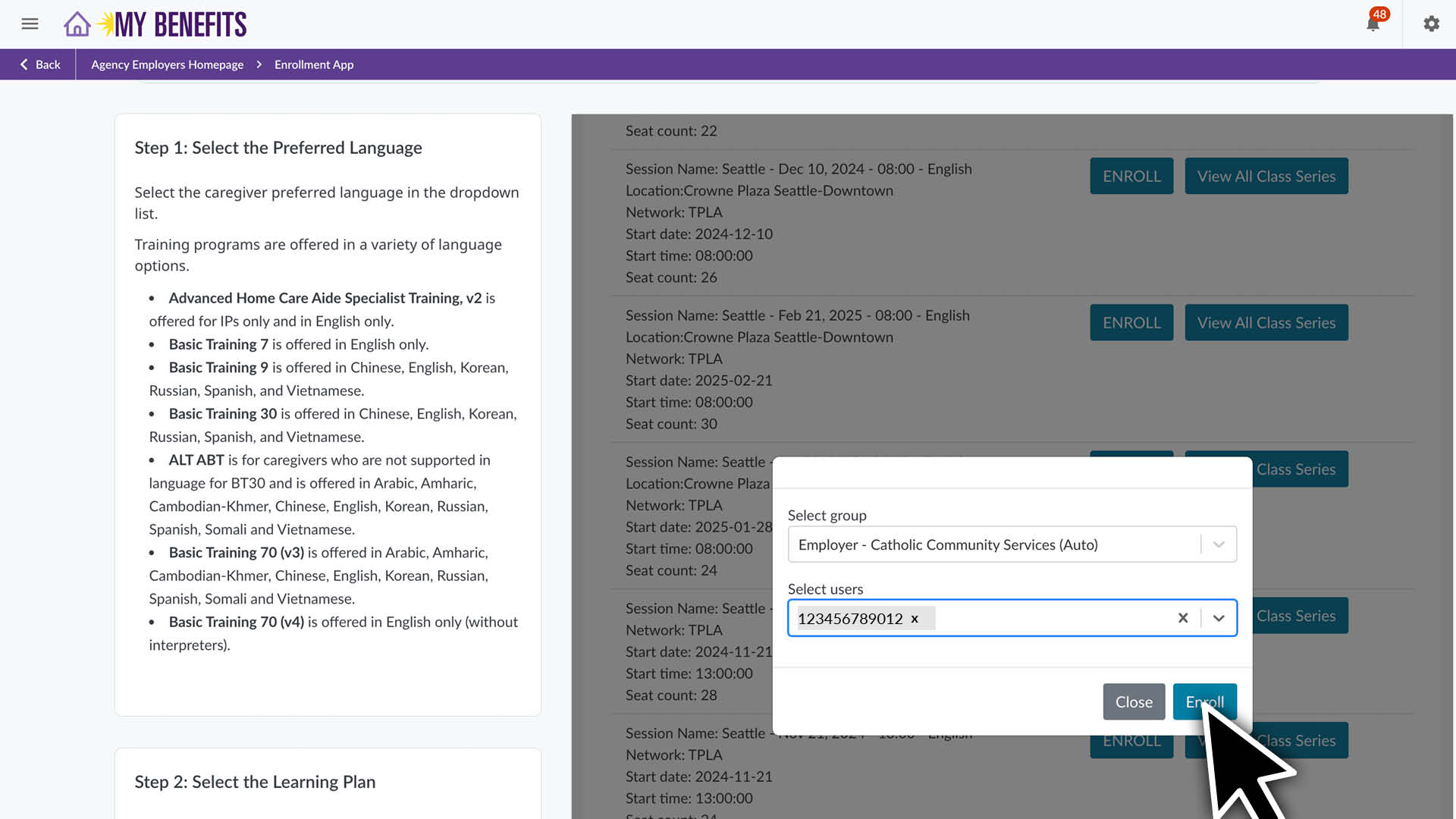The width and height of the screenshot is (1456, 819).
Task: Open notifications via the bell icon
Action: (x=1373, y=24)
